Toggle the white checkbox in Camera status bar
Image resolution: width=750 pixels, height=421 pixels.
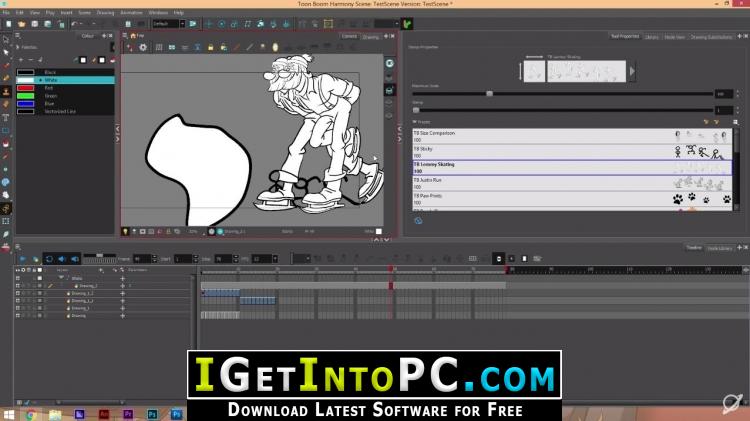click(379, 232)
